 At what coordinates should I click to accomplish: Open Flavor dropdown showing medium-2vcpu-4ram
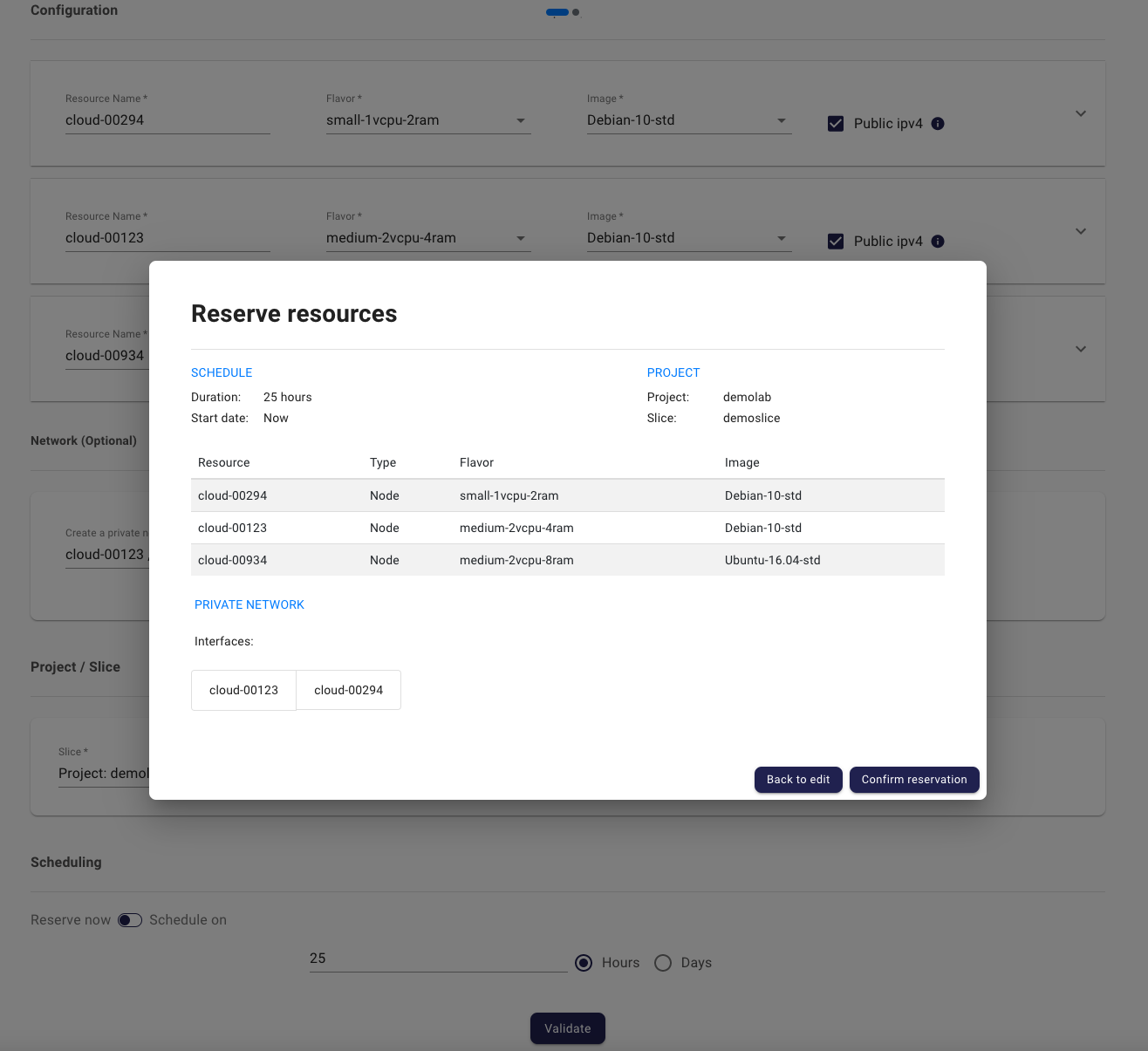427,238
